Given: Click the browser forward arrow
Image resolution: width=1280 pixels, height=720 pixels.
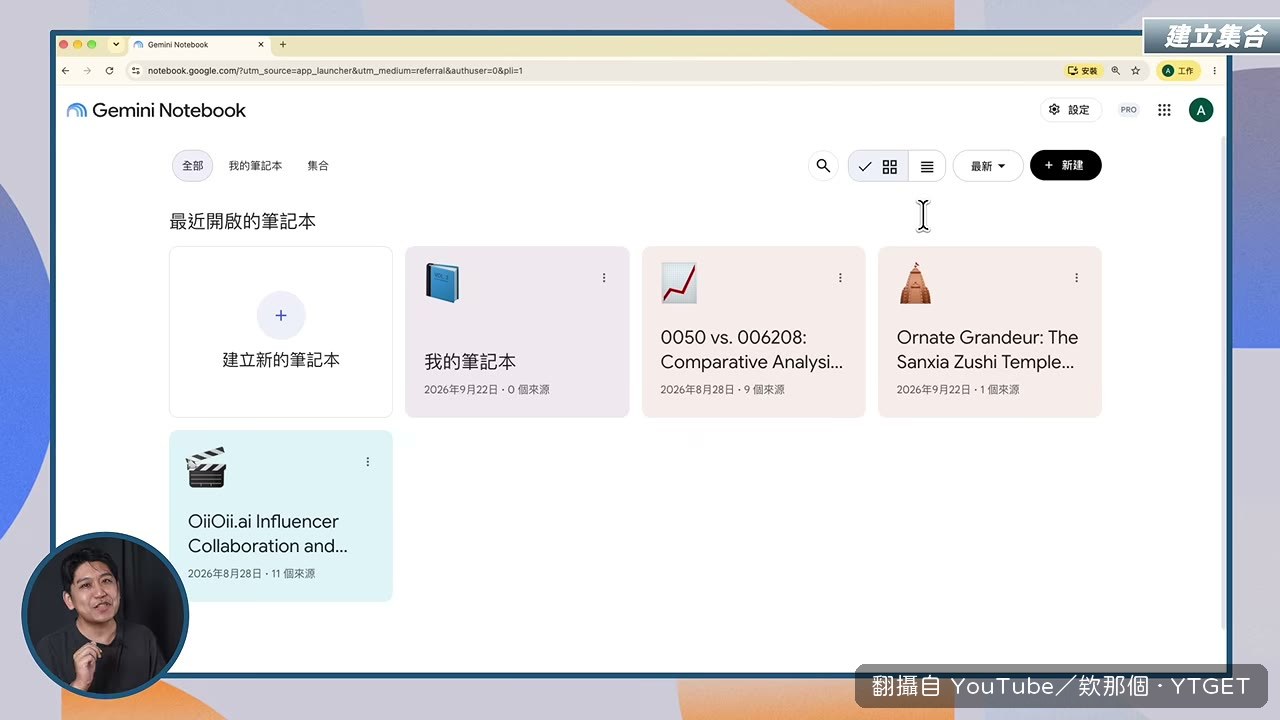Looking at the screenshot, I should 87,71.
